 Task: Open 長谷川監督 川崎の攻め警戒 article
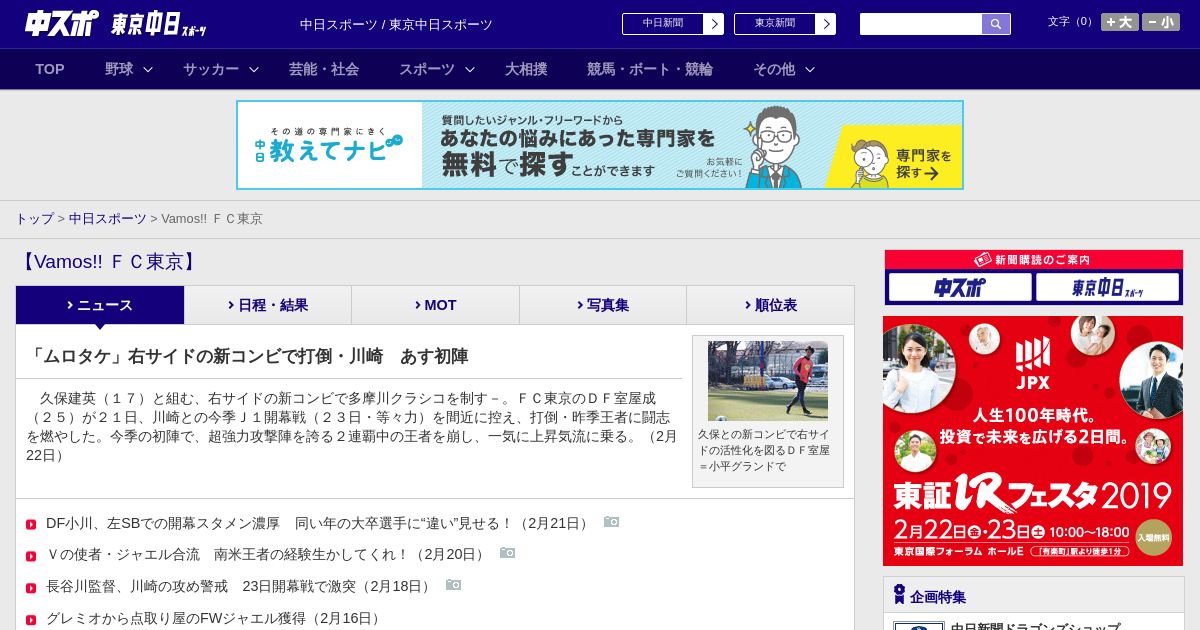[x=241, y=586]
